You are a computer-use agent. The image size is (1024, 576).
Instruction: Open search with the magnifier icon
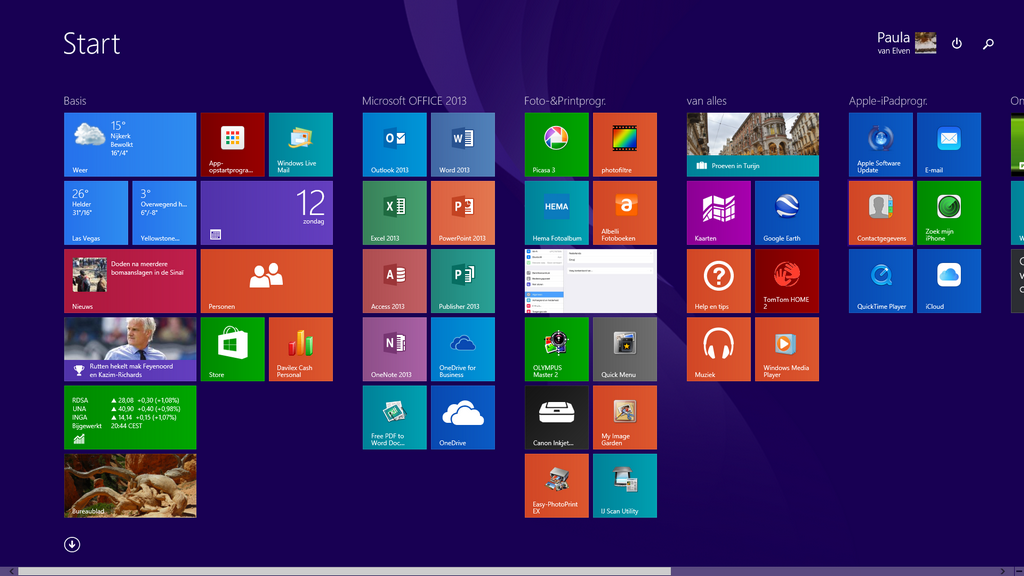click(988, 44)
